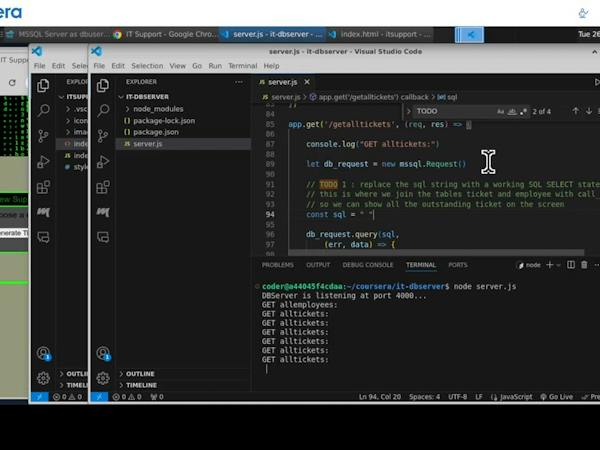Open Search icon in the back itsupport window

tap(43, 111)
